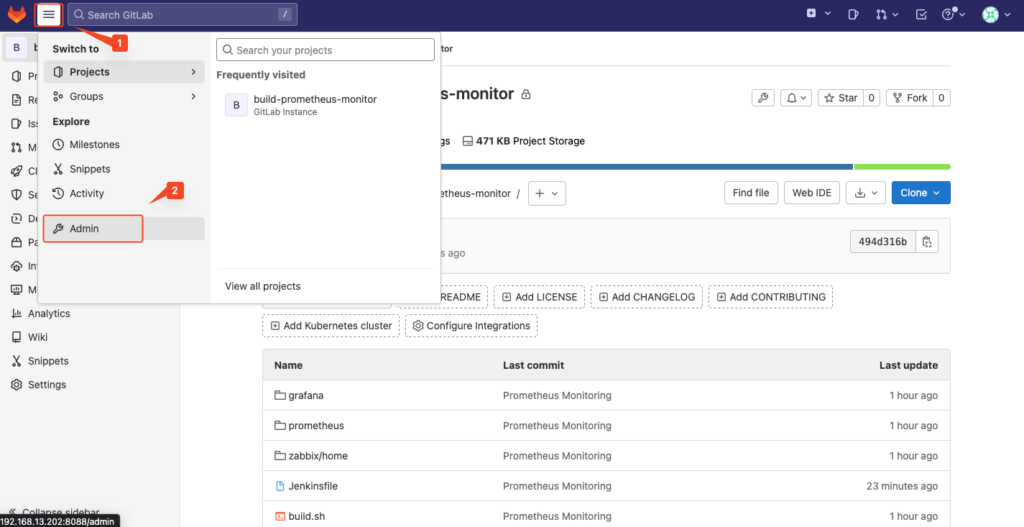Select Projects in Switch to menu
Screen dimensions: 1024x527
[124, 72]
